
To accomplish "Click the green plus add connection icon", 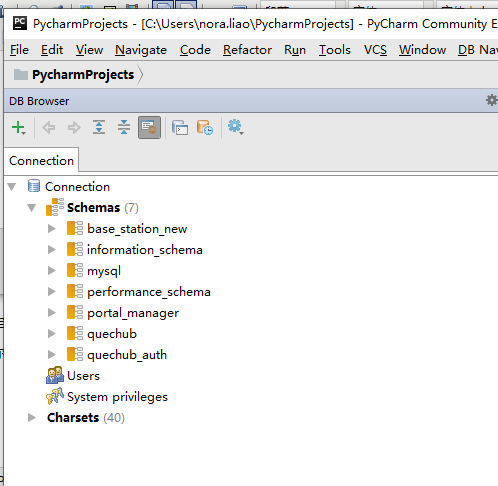I will tap(18, 128).
